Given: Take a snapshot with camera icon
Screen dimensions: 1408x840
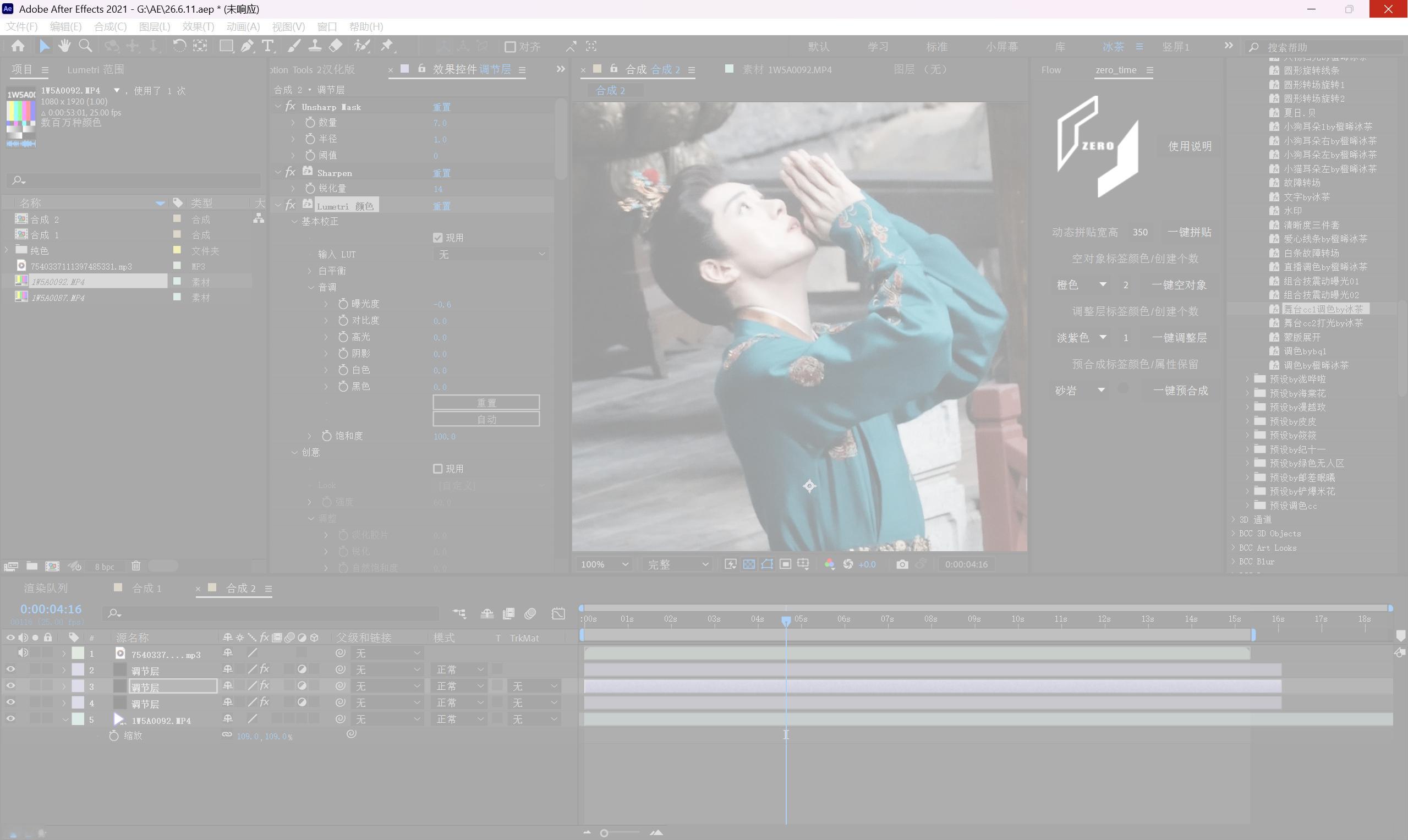Looking at the screenshot, I should [x=902, y=564].
